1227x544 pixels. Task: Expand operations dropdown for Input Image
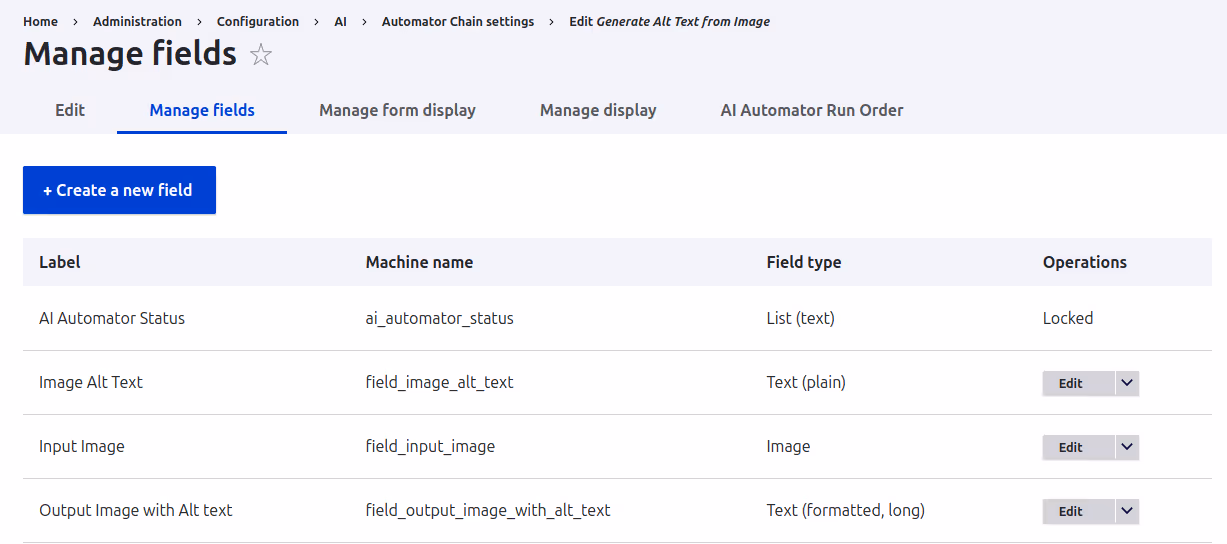click(x=1127, y=447)
